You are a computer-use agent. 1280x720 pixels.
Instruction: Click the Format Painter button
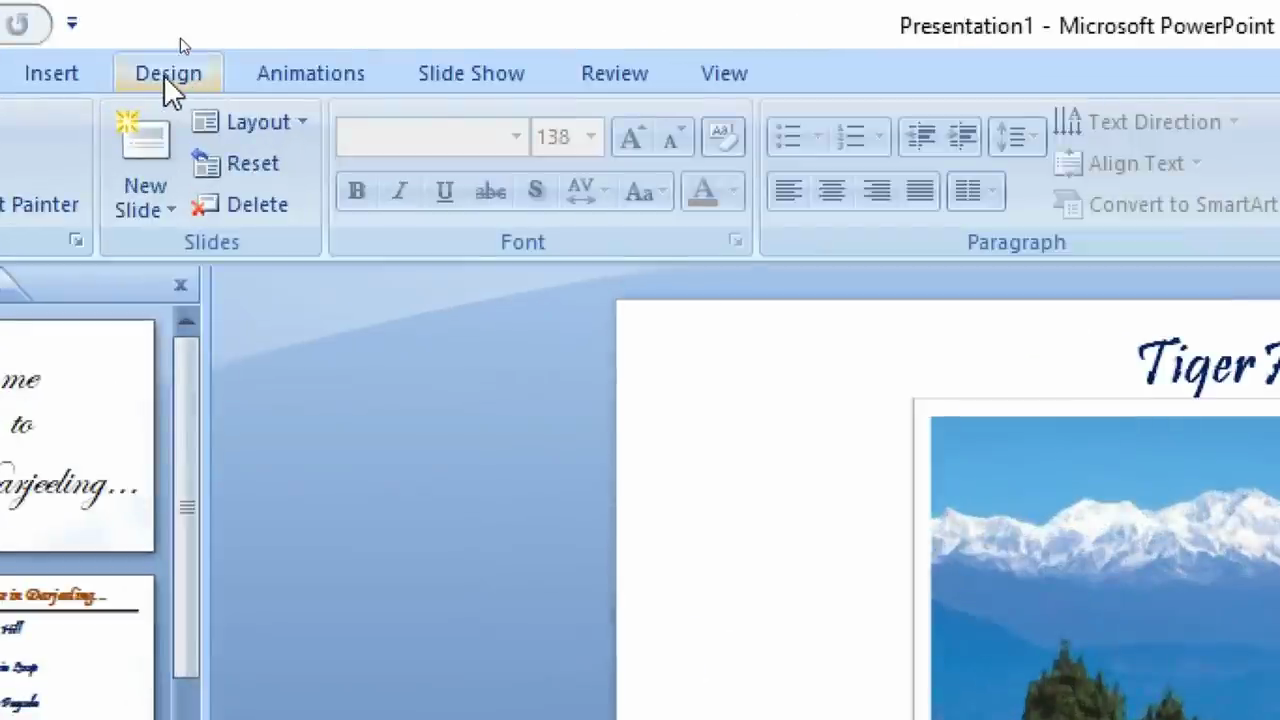pos(39,204)
